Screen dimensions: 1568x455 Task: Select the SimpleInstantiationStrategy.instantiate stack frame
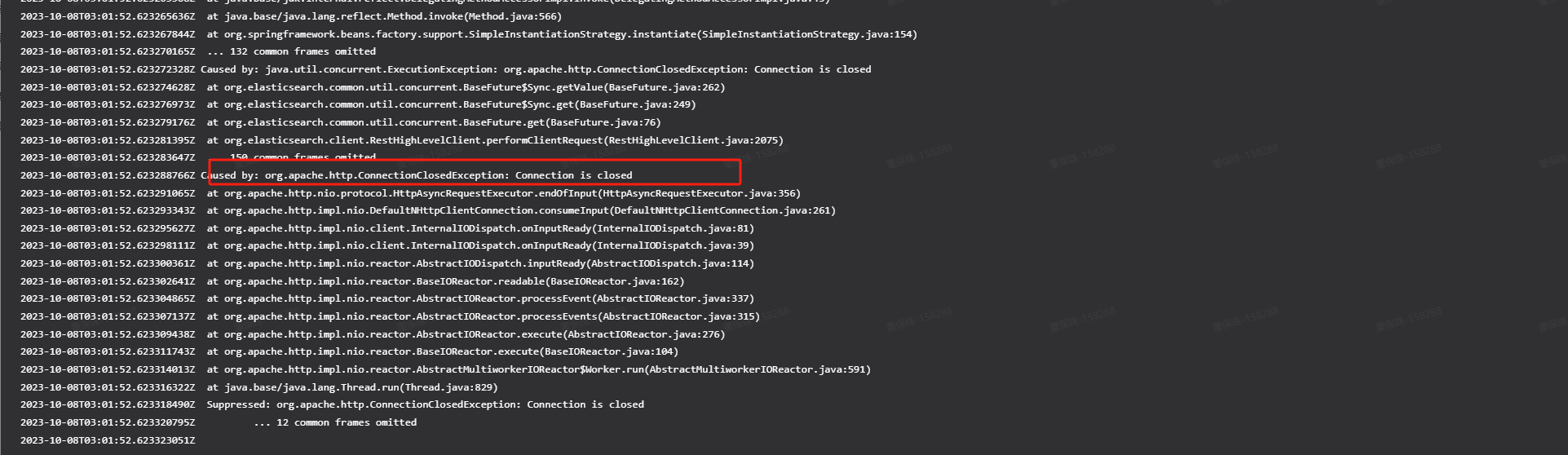tap(469, 34)
